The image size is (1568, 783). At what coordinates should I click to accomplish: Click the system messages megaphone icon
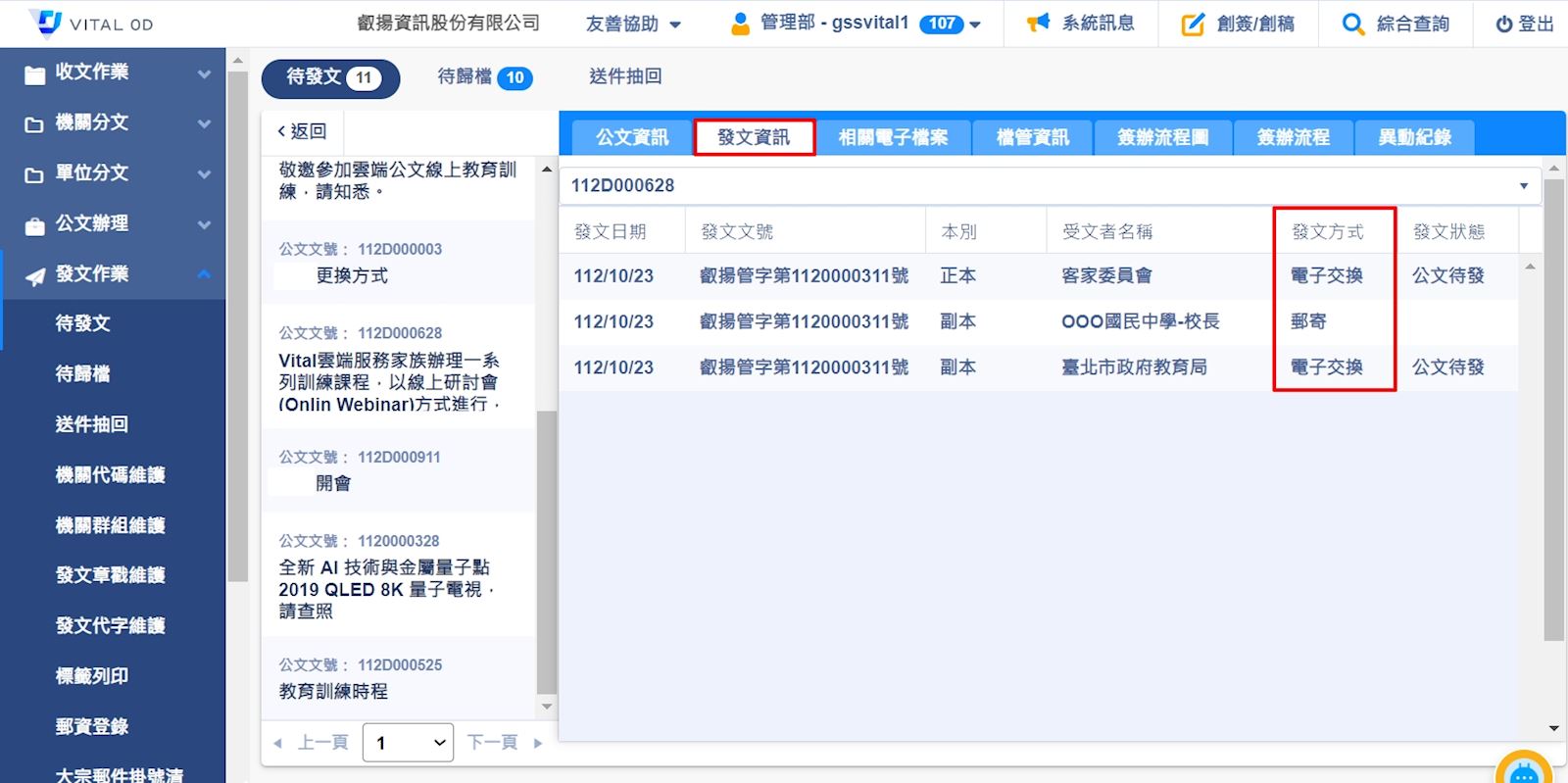pos(1038,24)
